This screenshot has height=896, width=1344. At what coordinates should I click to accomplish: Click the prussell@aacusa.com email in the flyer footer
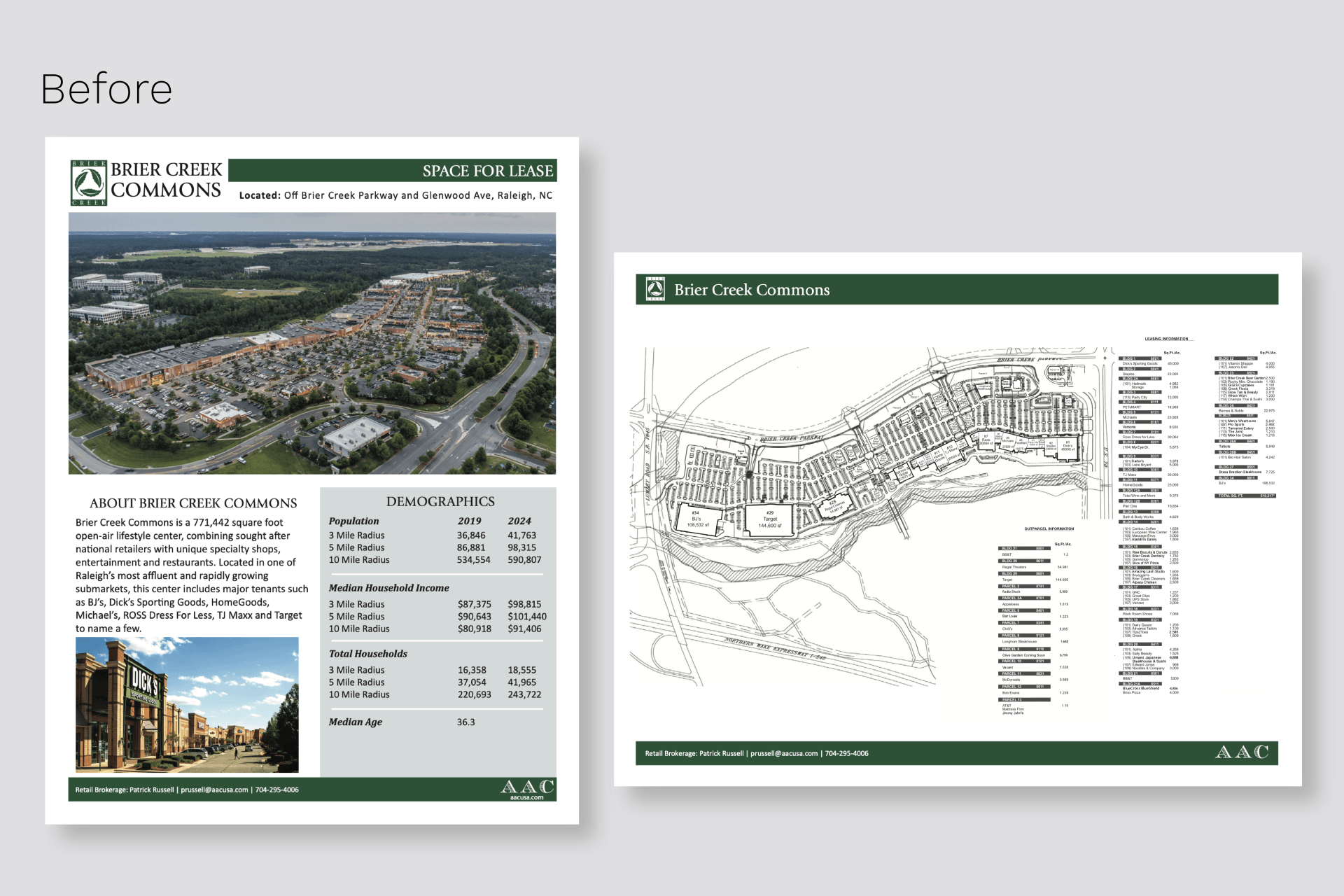(214, 790)
